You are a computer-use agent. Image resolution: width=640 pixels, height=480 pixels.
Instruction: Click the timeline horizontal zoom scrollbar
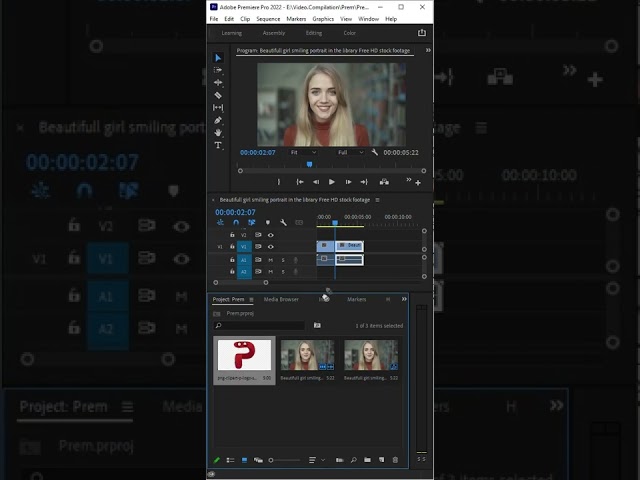(241, 282)
